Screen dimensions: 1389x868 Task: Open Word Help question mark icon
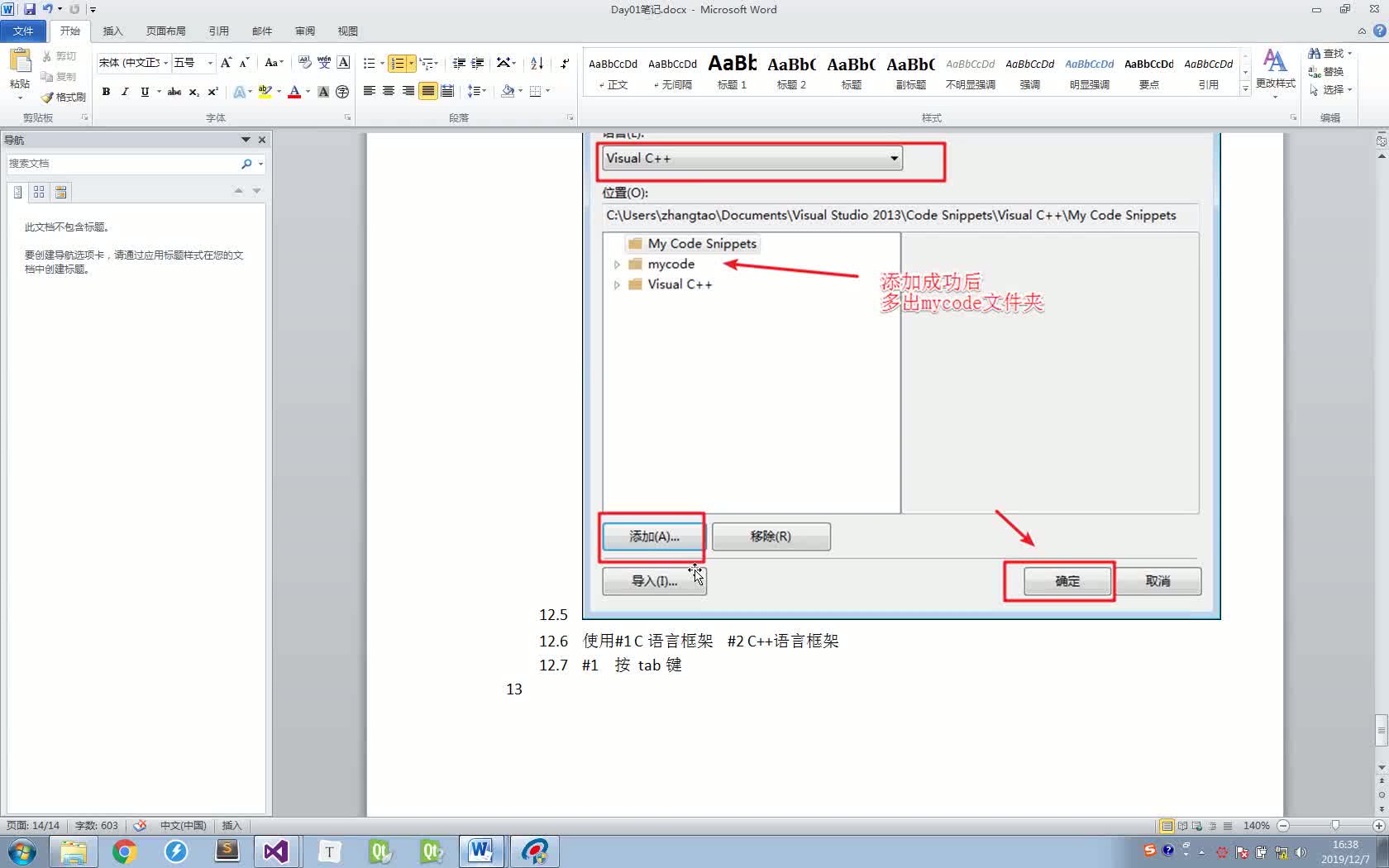[1379, 31]
